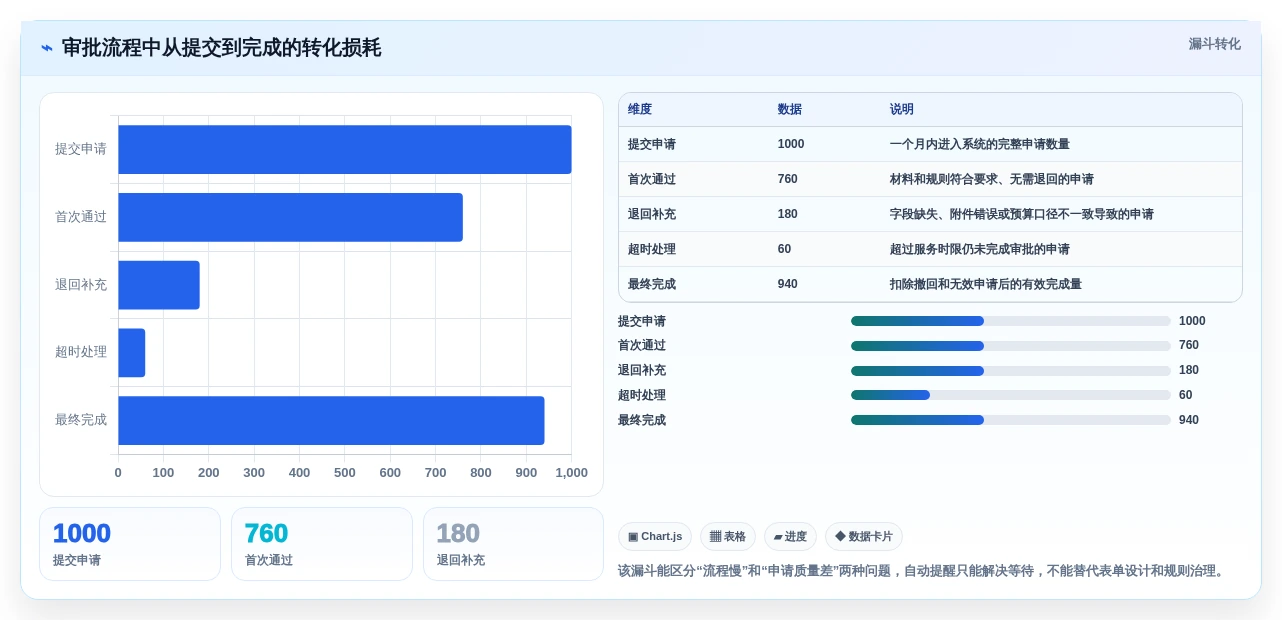Click the 数据 column header
Image resolution: width=1282 pixels, height=620 pixels.
pos(790,109)
